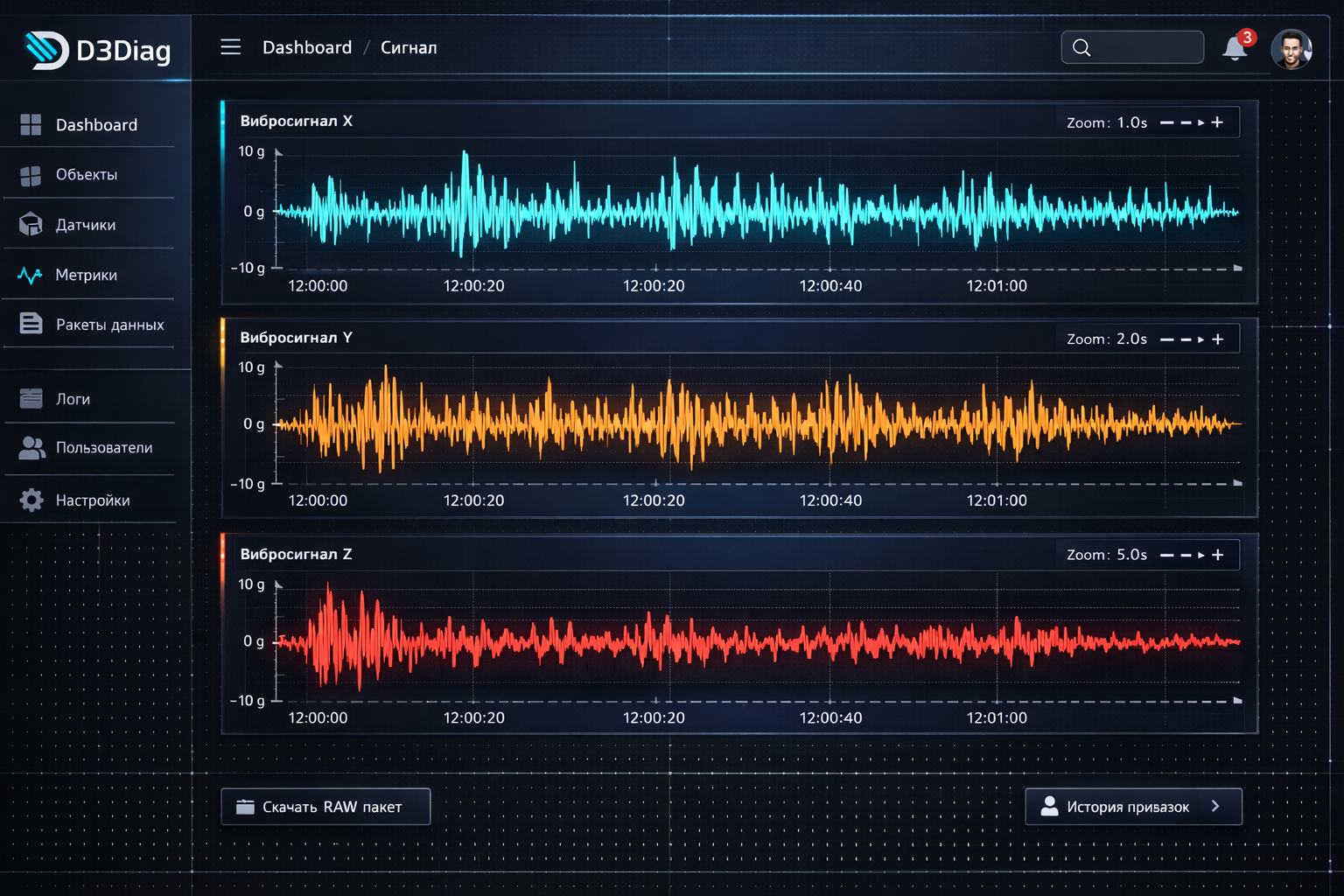
Task: Click the 10 g axis label on Вибросигнал X
Action: pyautogui.click(x=251, y=151)
